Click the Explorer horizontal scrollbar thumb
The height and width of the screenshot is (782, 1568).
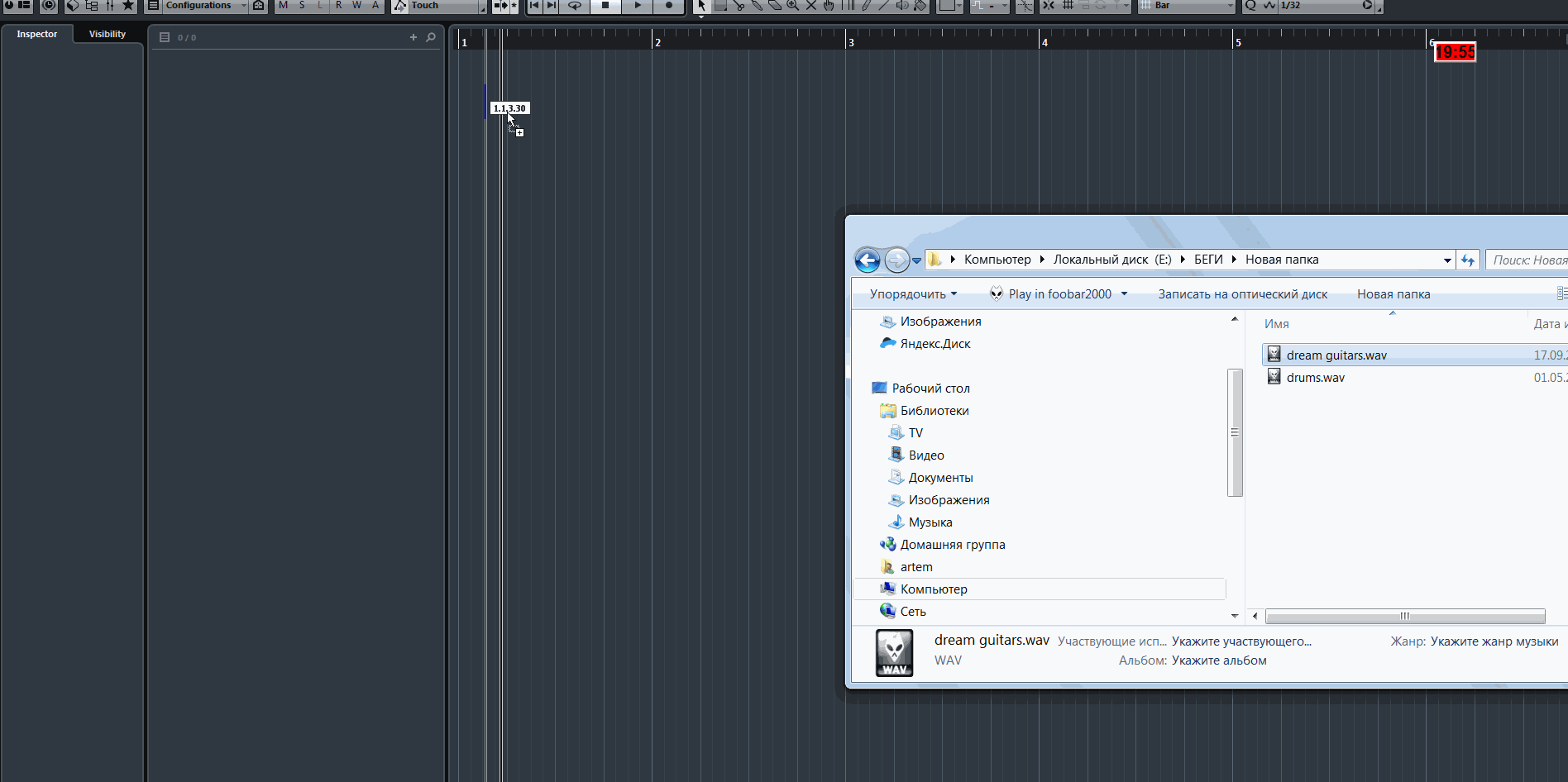(x=1405, y=616)
